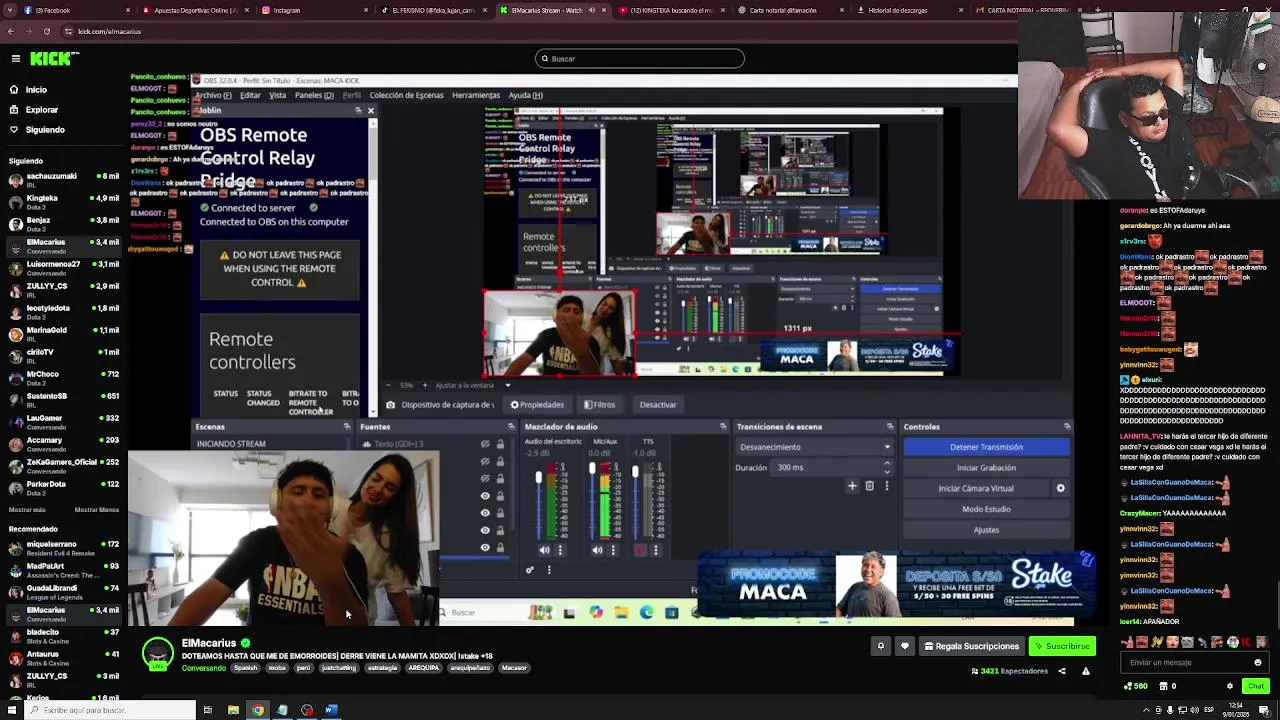
Task: Open transition options three dots
Action: pos(886,486)
